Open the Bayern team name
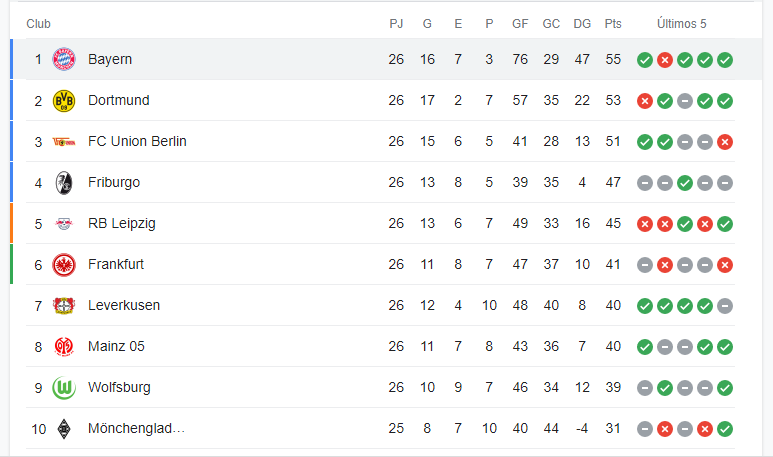This screenshot has width=773, height=457. click(x=110, y=59)
